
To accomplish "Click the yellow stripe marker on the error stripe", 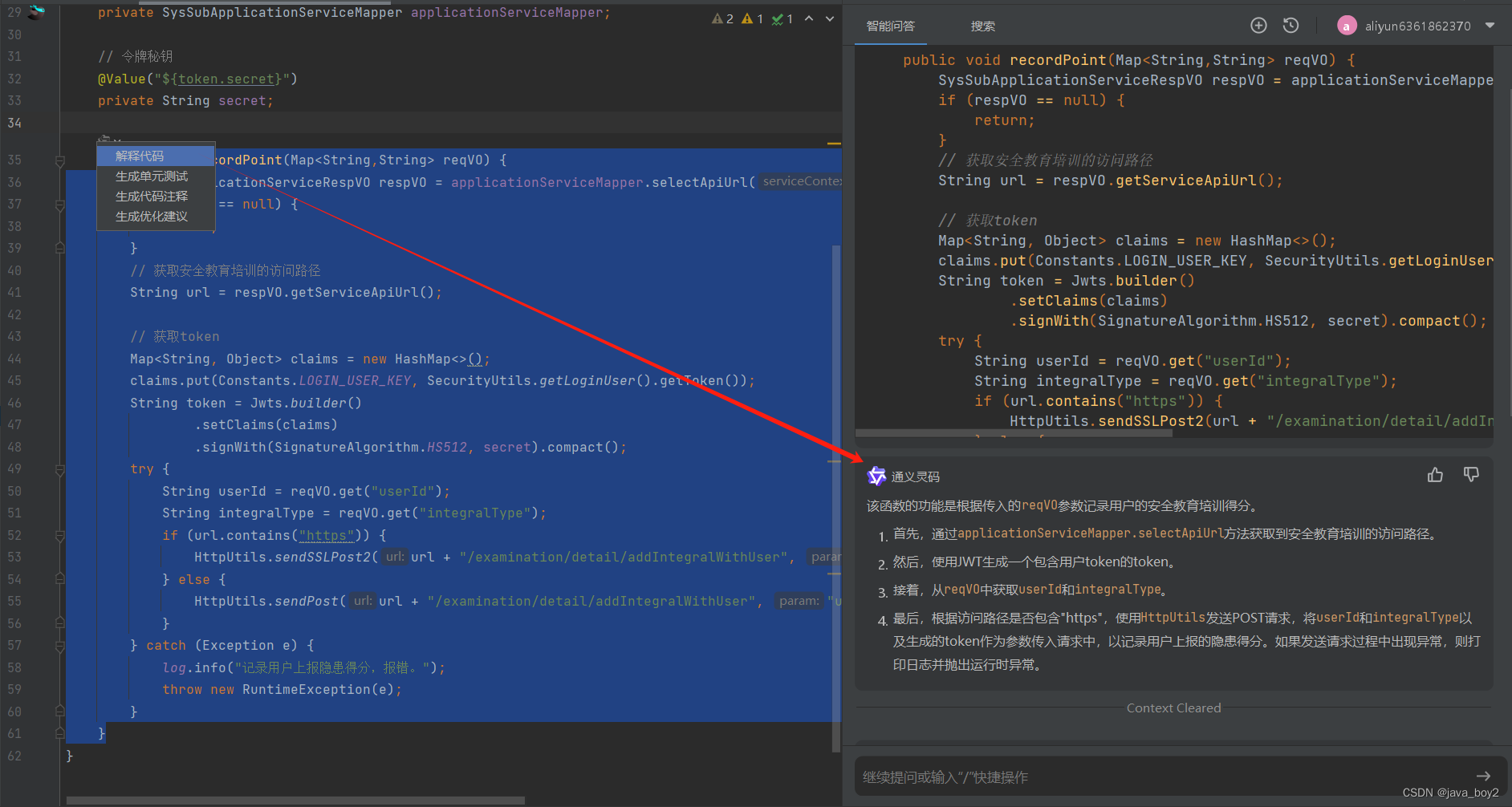I will coord(834,144).
